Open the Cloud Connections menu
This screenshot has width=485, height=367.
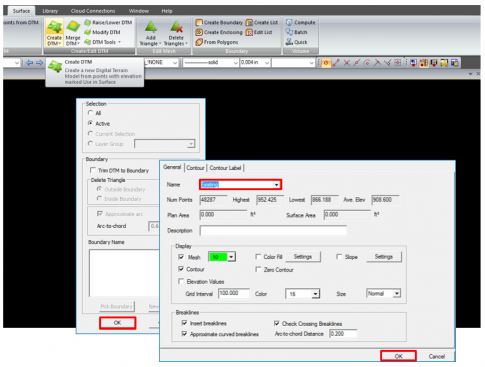(93, 11)
